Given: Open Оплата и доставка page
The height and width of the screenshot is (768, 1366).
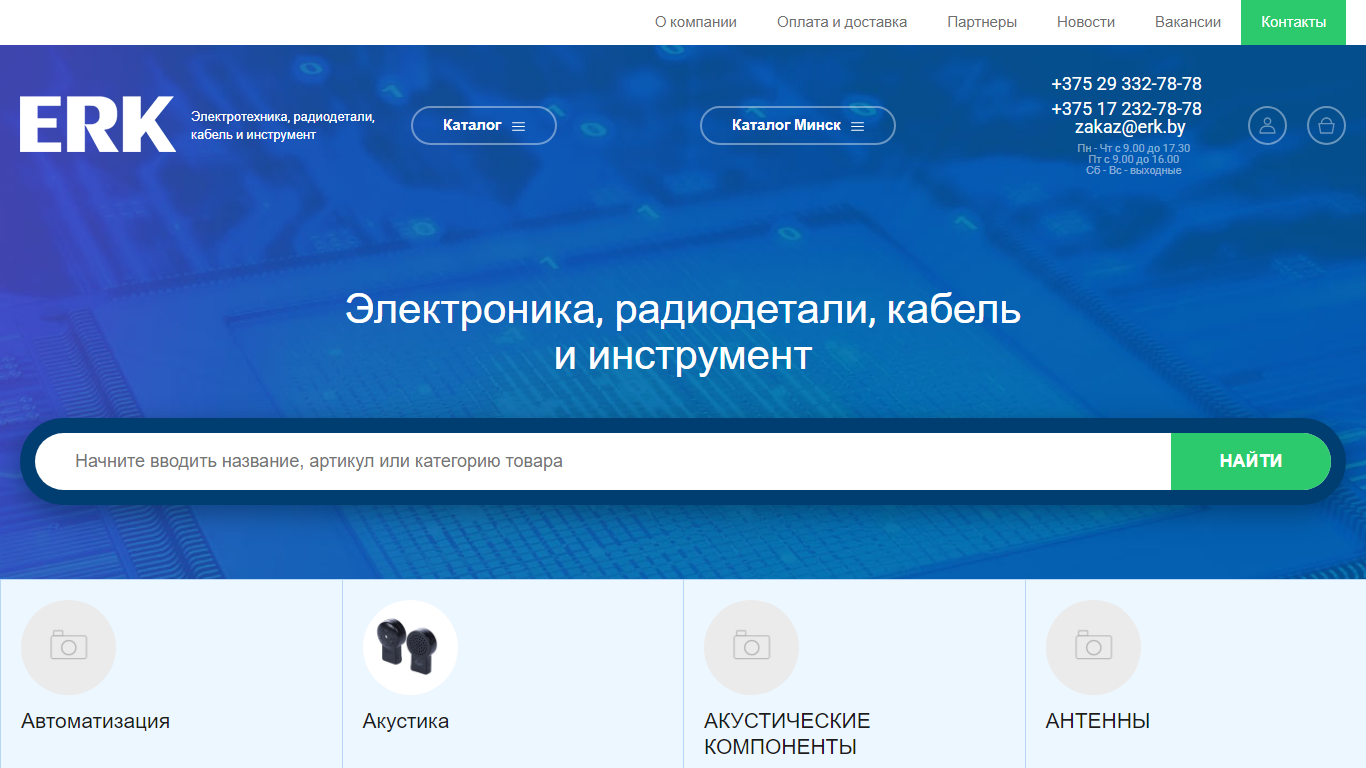Looking at the screenshot, I should [x=842, y=22].
